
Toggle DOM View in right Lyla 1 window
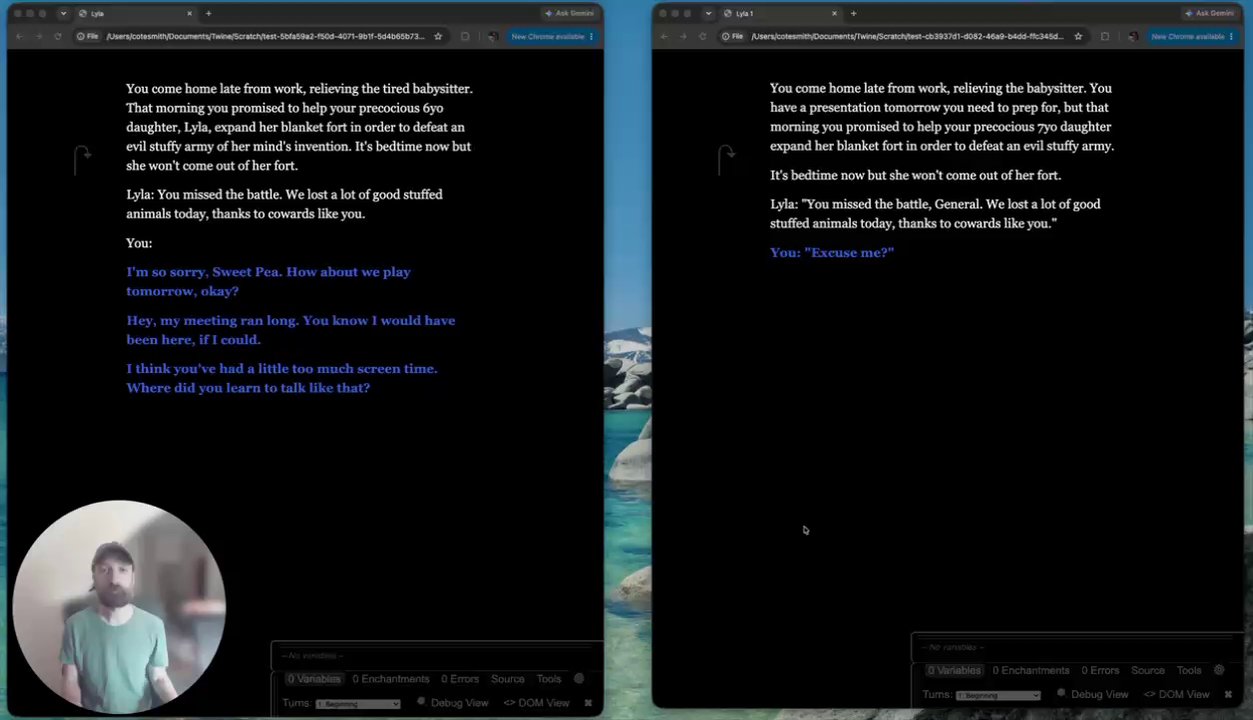coord(1177,694)
